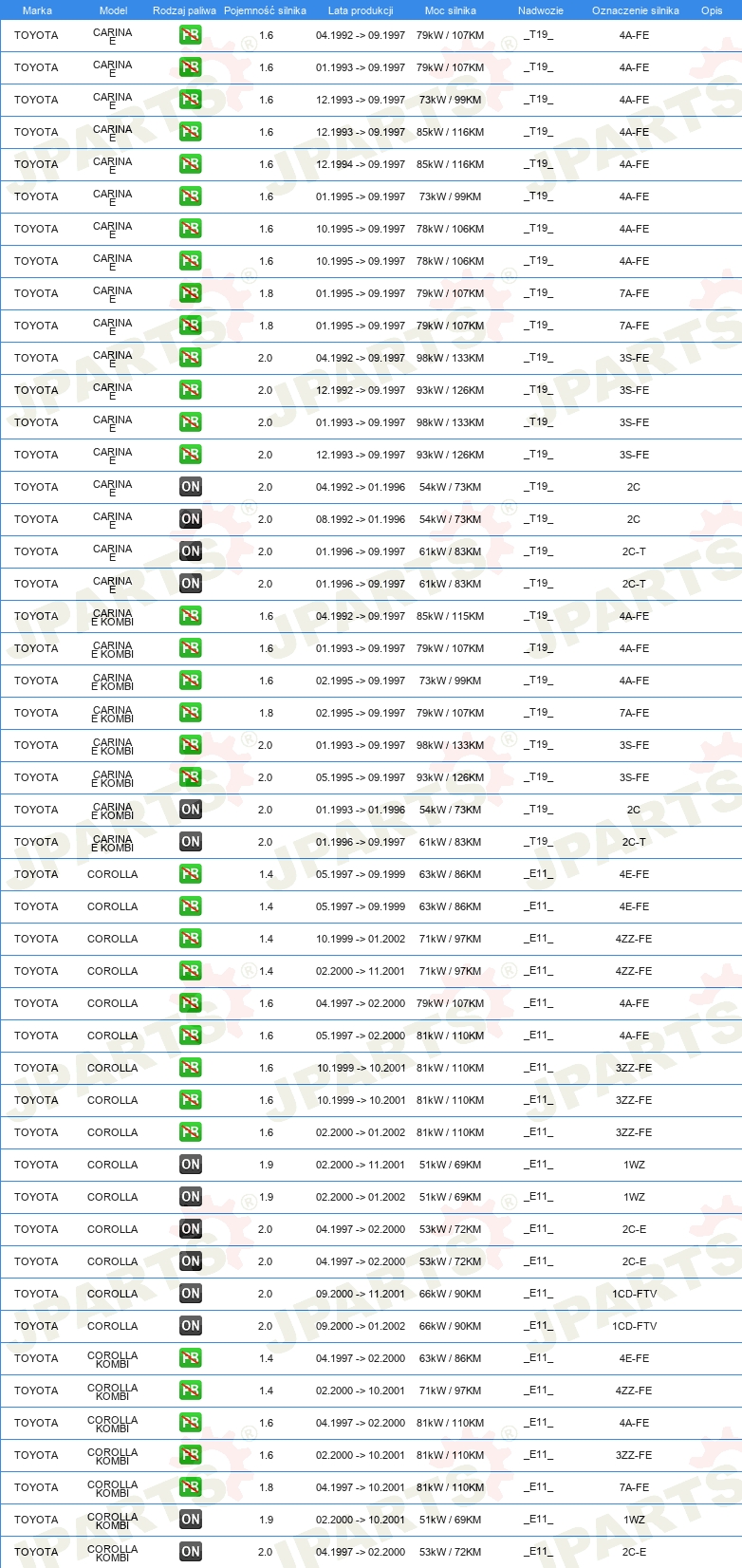742x1568 pixels.
Task: Click petrol icon in Carina E 04.1992 98kW row
Action: (x=191, y=358)
